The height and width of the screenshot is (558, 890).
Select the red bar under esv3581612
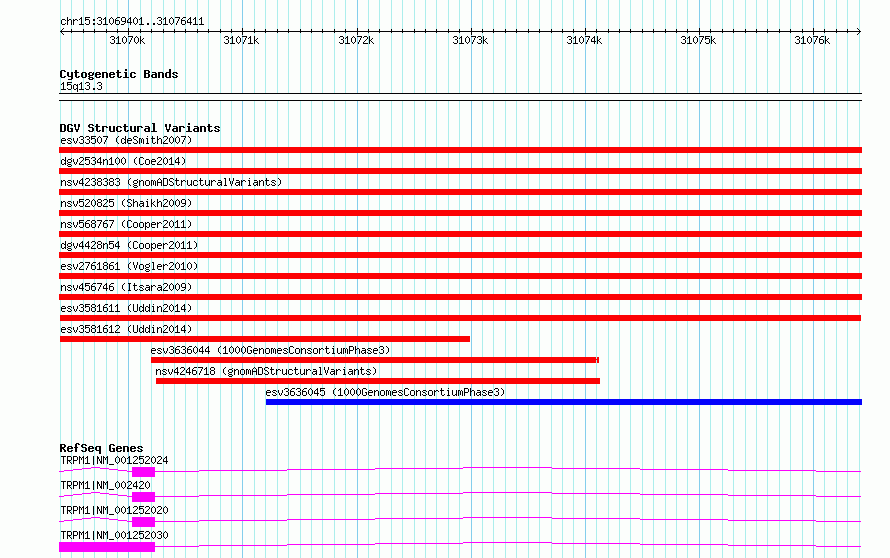point(265,339)
